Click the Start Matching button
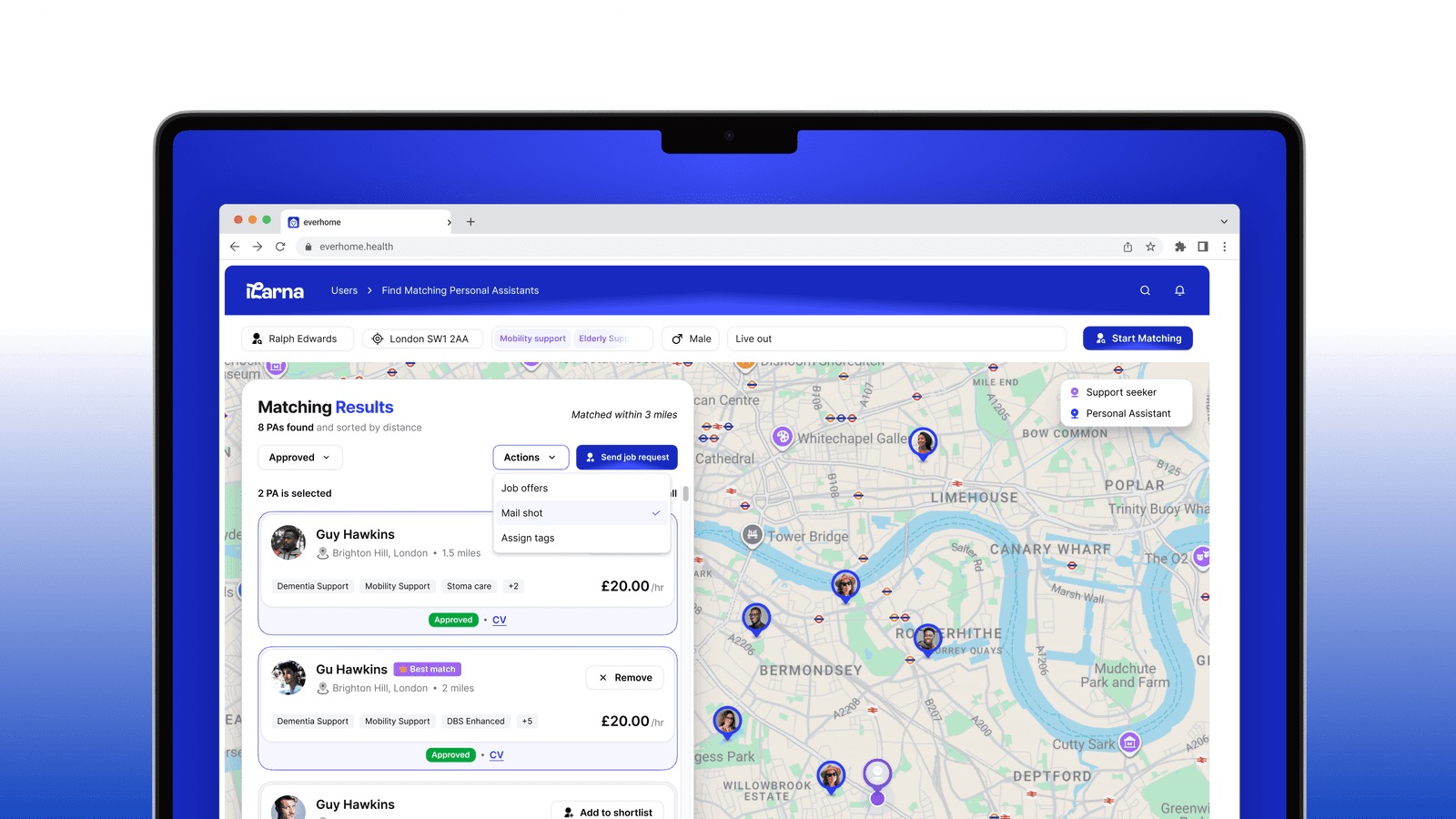 1137,339
